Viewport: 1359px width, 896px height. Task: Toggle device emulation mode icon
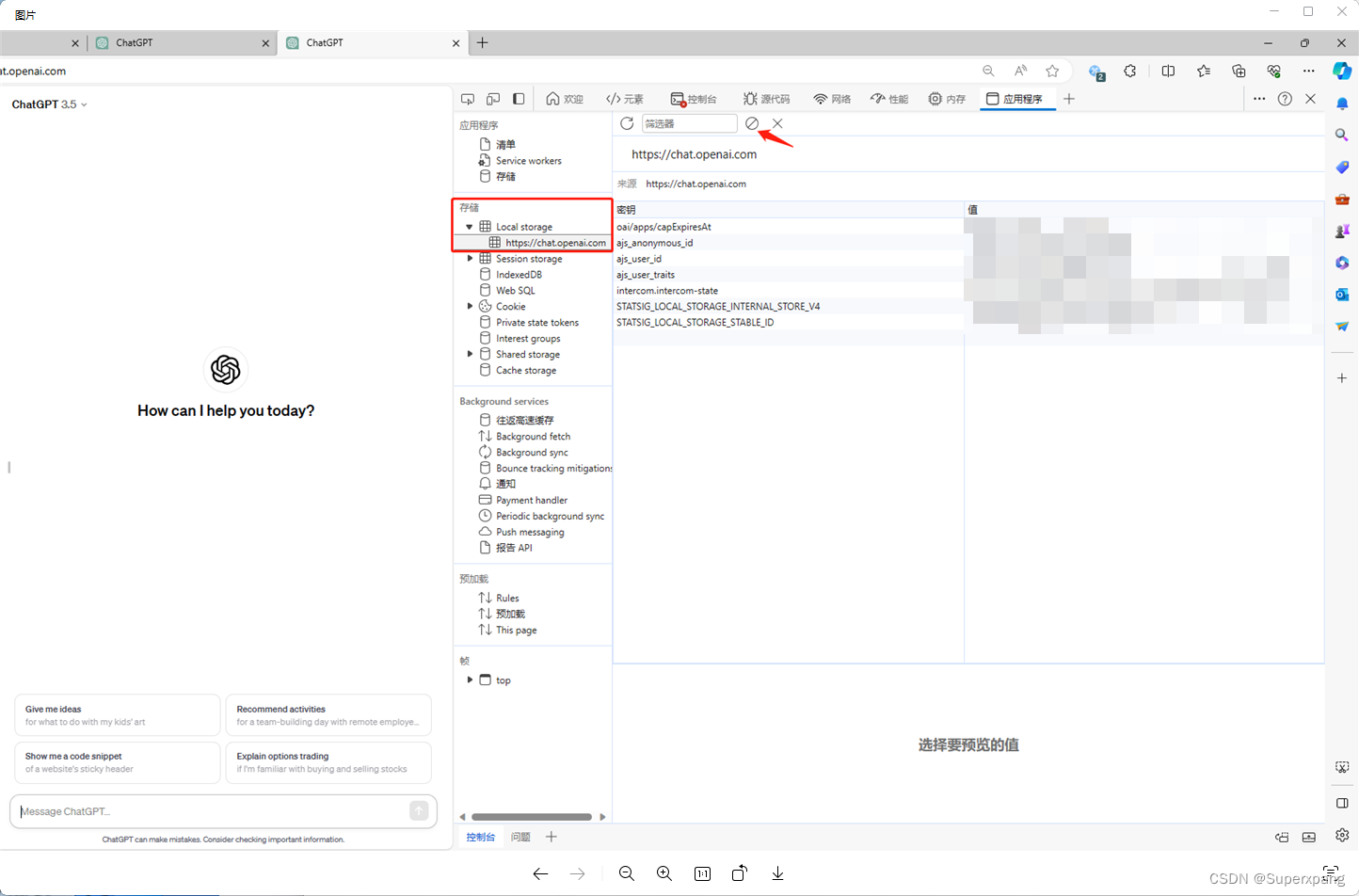pyautogui.click(x=493, y=99)
